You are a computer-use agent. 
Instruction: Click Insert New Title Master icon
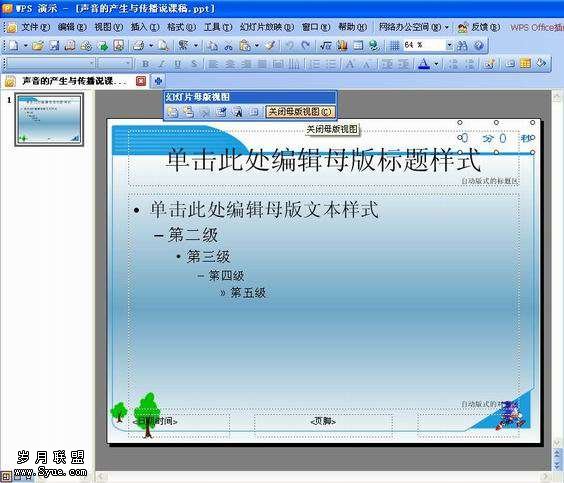[188, 112]
